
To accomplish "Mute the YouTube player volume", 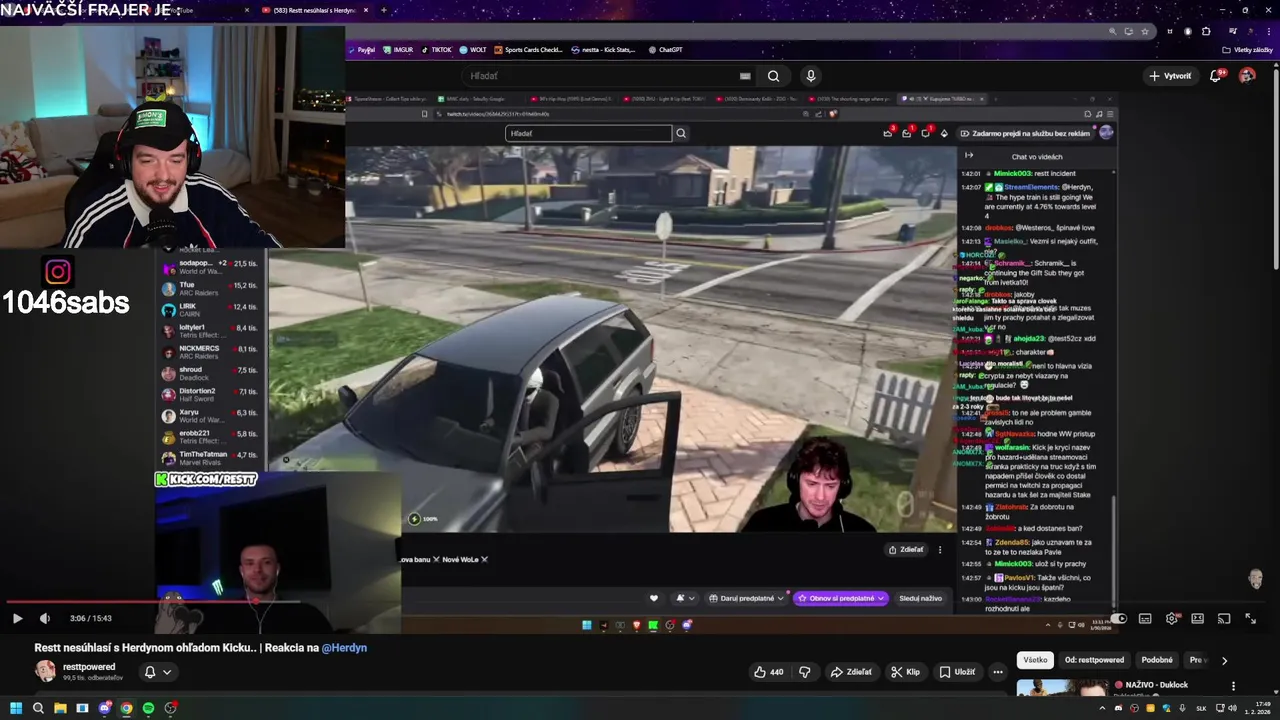I will click(44, 618).
